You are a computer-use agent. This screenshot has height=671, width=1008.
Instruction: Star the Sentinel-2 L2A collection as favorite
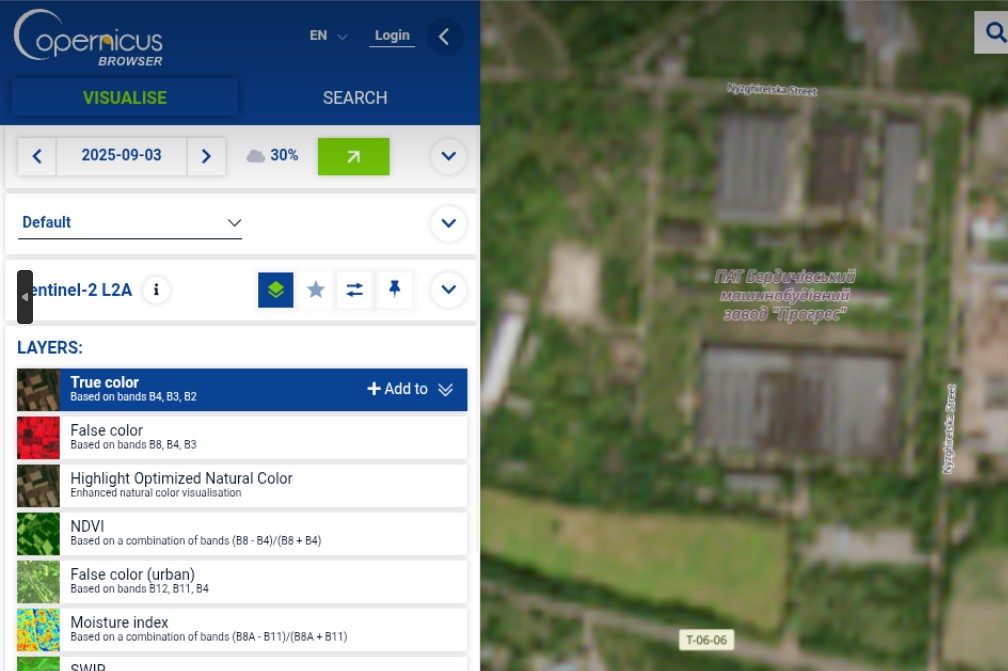(316, 290)
